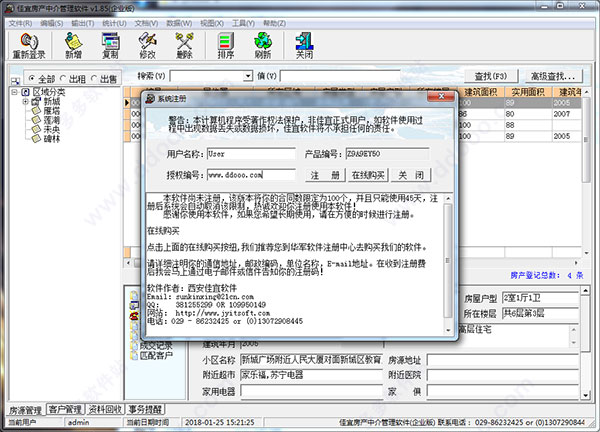Click the detail panel scrollbar down arrow

[x=586, y=395]
